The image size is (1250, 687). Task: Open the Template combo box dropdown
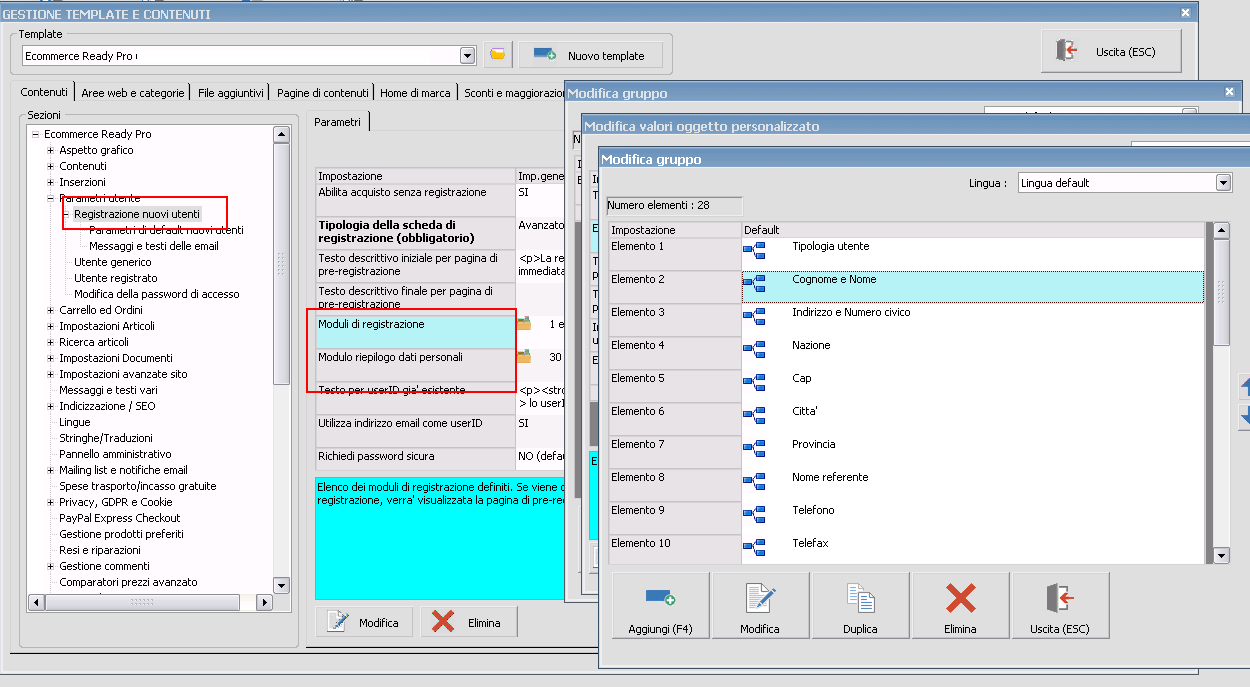coord(467,56)
